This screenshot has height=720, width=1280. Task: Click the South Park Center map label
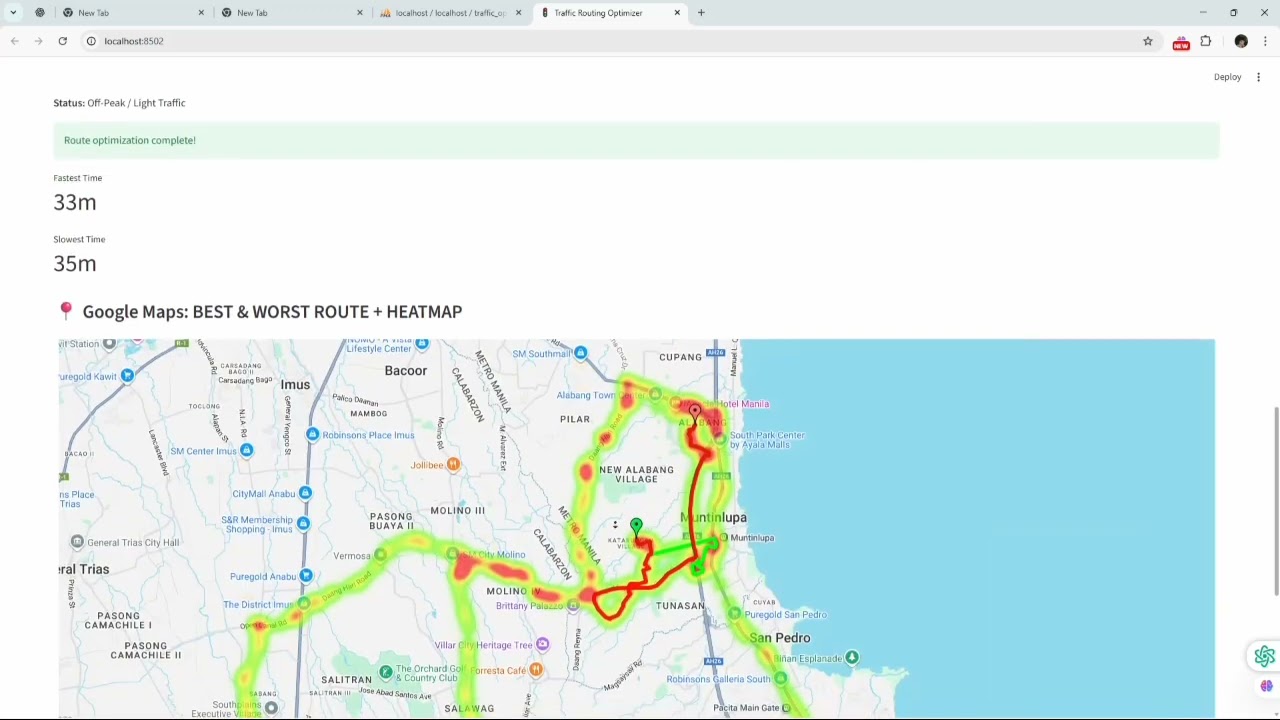coord(767,440)
